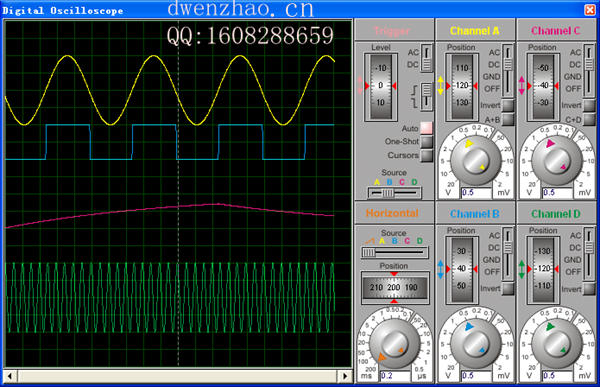
Task: Select source D in trigger Source
Action: (414, 182)
